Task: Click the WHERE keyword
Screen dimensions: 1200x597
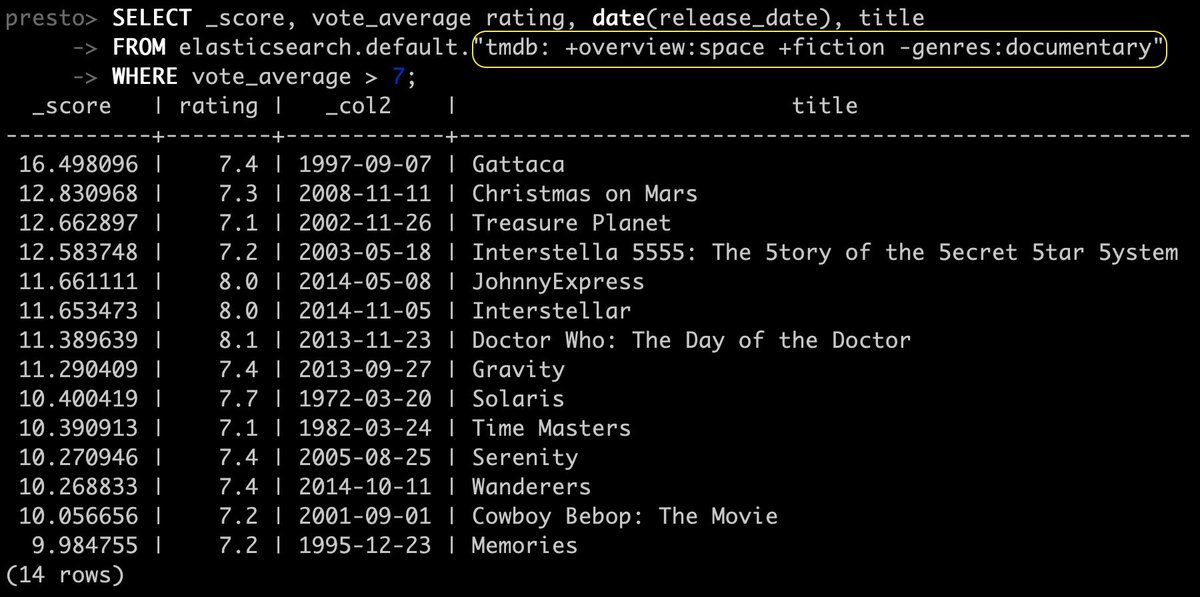Action: pos(145,77)
